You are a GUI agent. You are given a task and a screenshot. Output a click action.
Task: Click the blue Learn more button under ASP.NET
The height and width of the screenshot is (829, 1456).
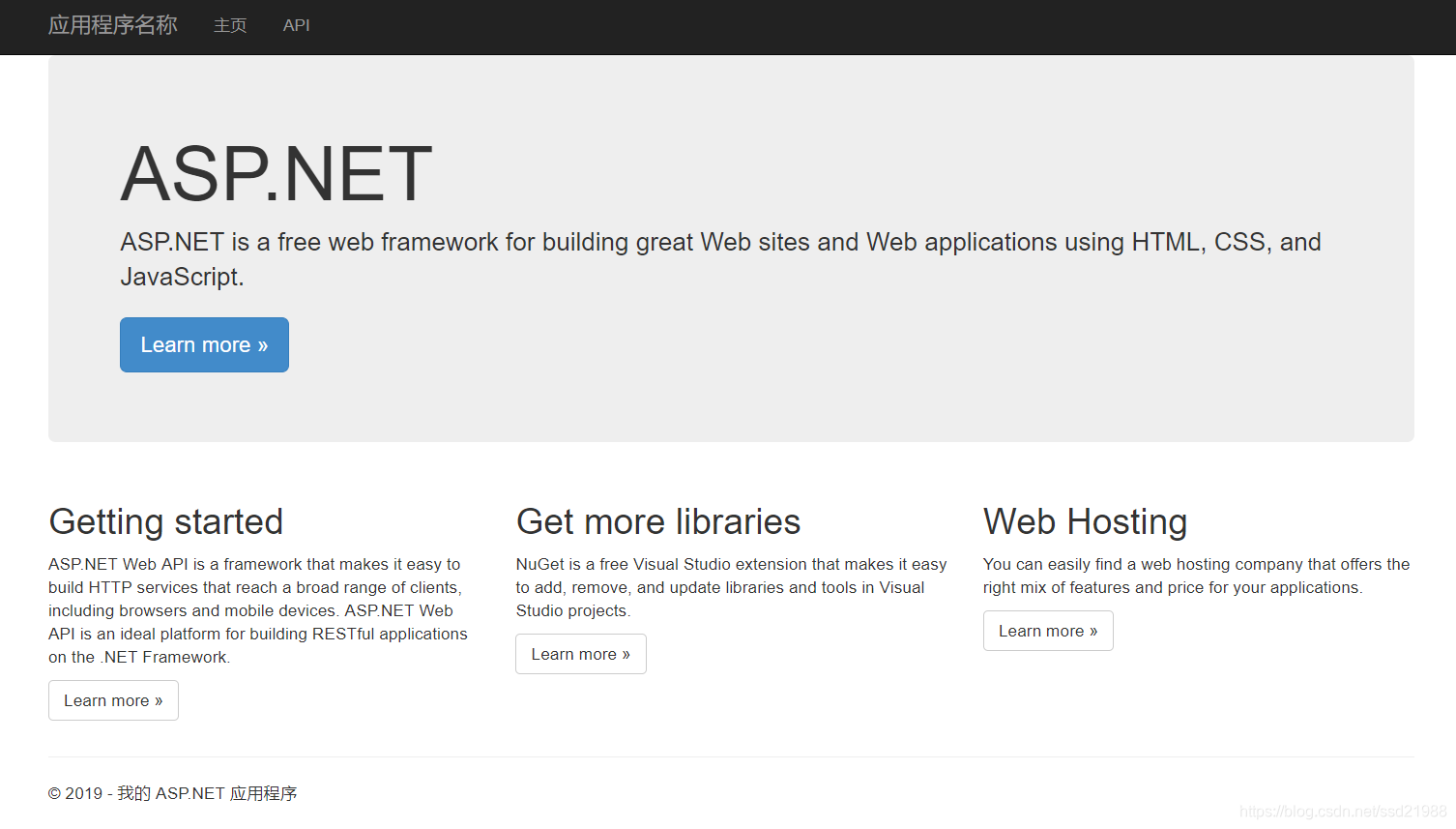click(x=204, y=344)
